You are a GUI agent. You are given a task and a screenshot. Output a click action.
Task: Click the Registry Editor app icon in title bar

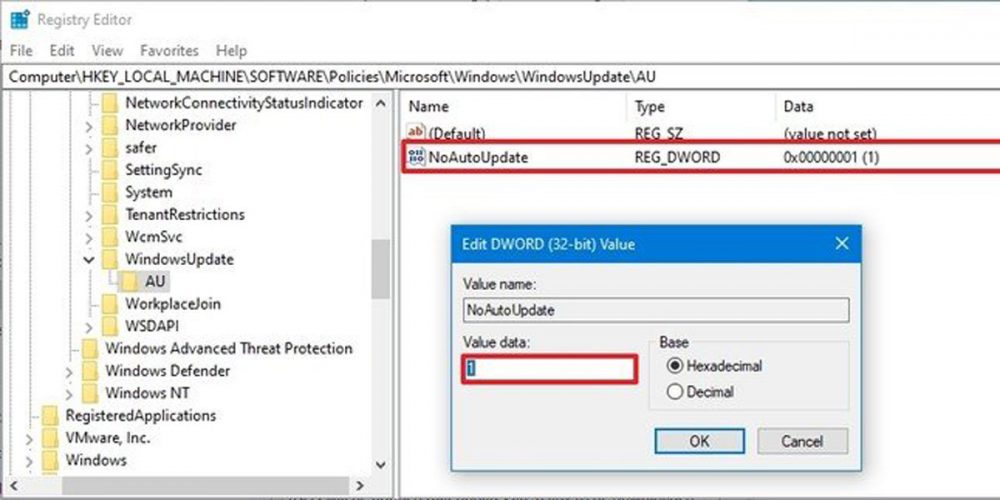(x=19, y=19)
